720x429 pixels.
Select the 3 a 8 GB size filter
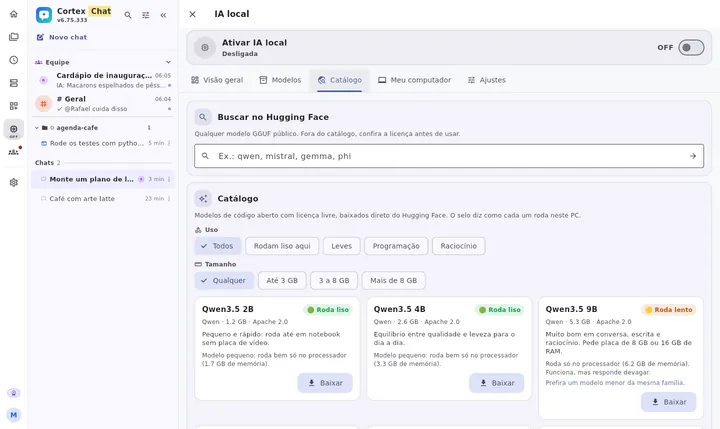coord(334,280)
